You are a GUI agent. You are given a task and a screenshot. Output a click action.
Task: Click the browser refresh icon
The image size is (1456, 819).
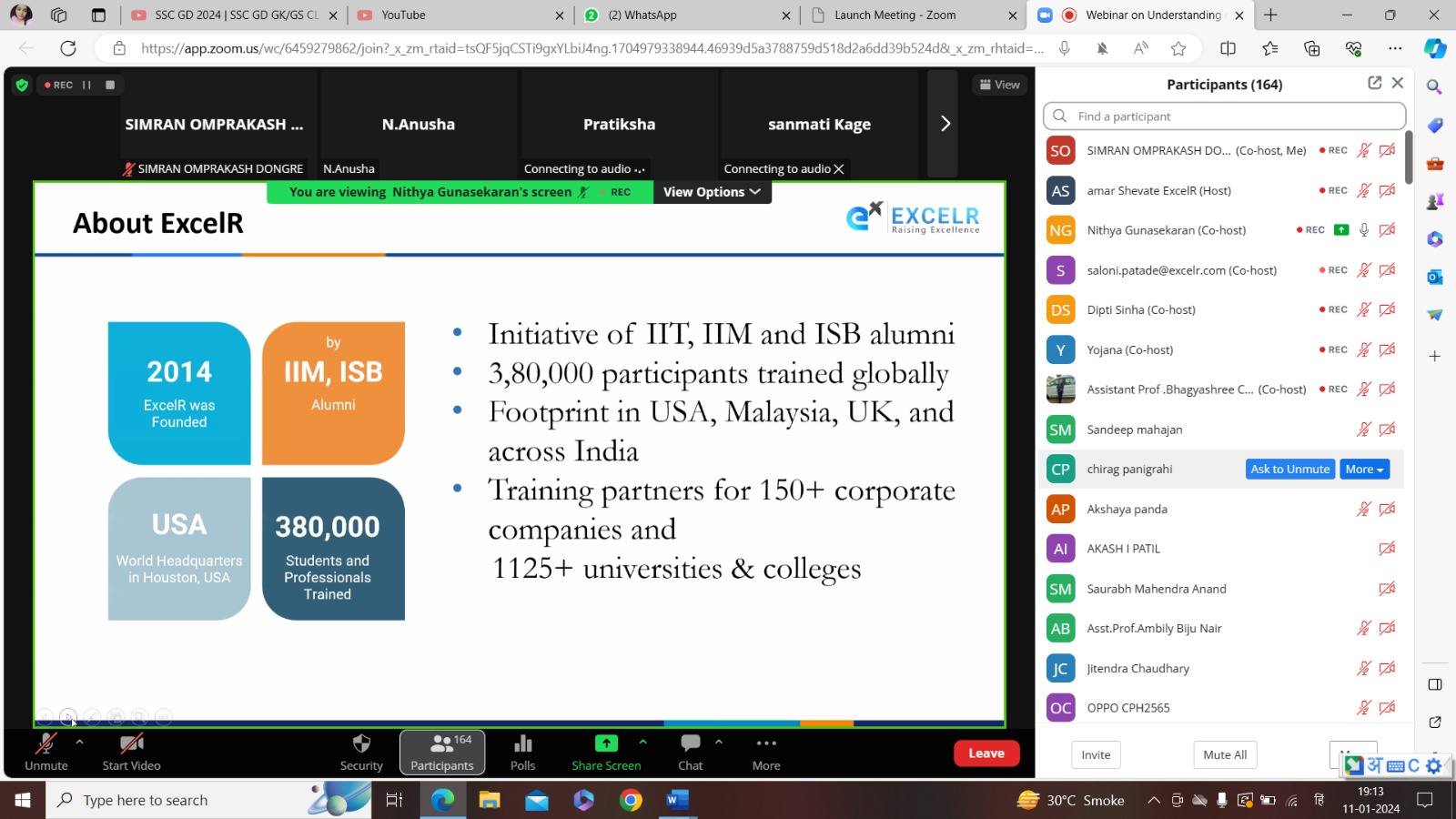click(x=68, y=48)
